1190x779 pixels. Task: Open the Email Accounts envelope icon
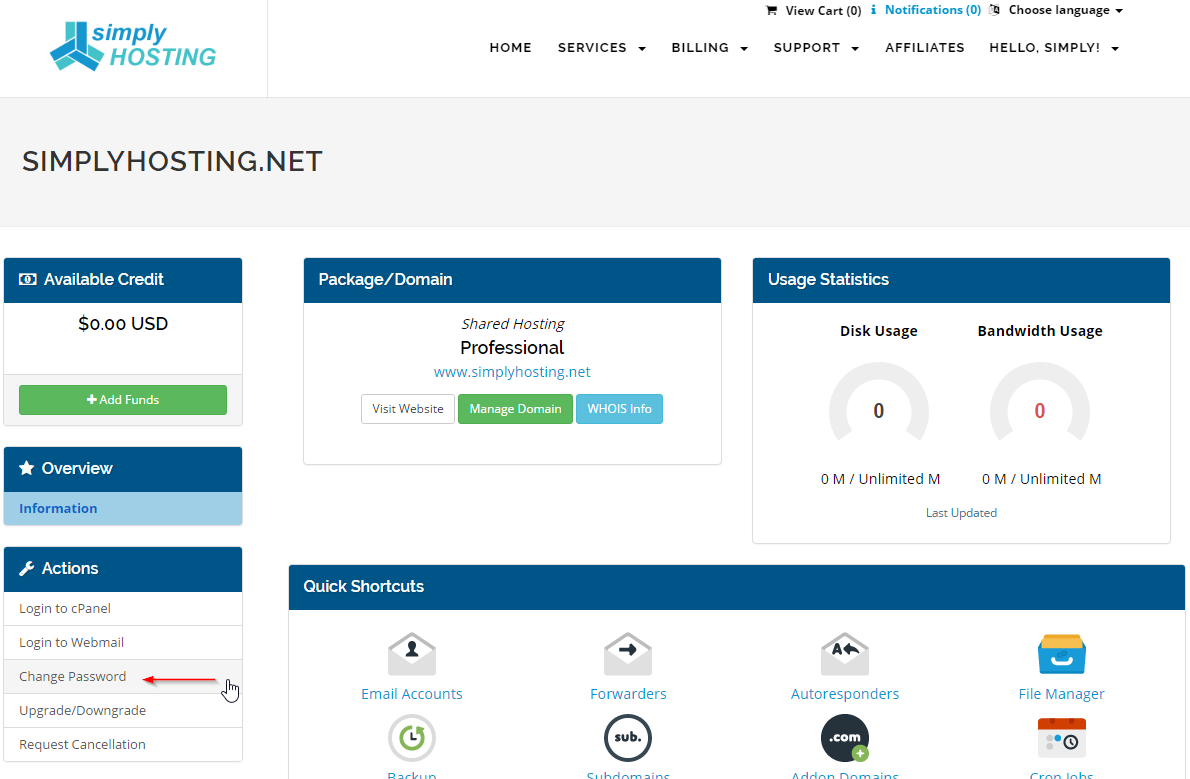pyautogui.click(x=411, y=654)
